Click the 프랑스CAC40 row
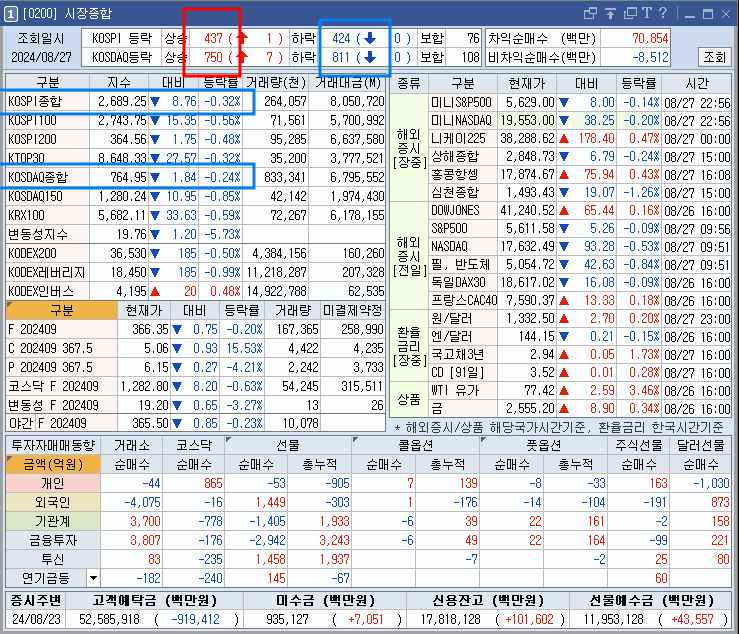Image resolution: width=739 pixels, height=634 pixels. click(580, 300)
